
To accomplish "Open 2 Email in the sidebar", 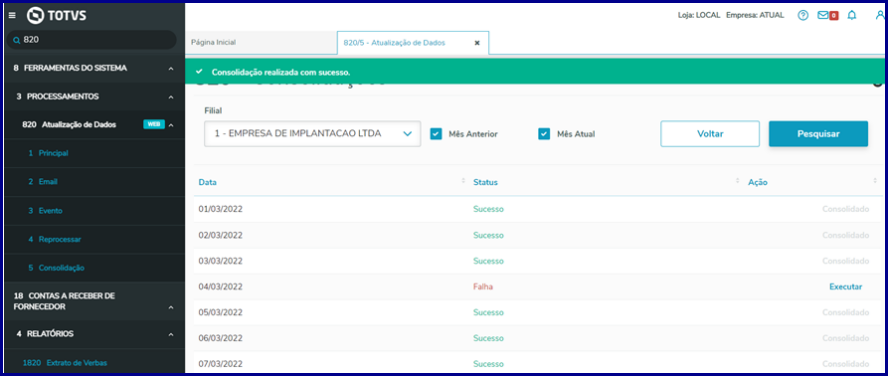I will (43, 182).
